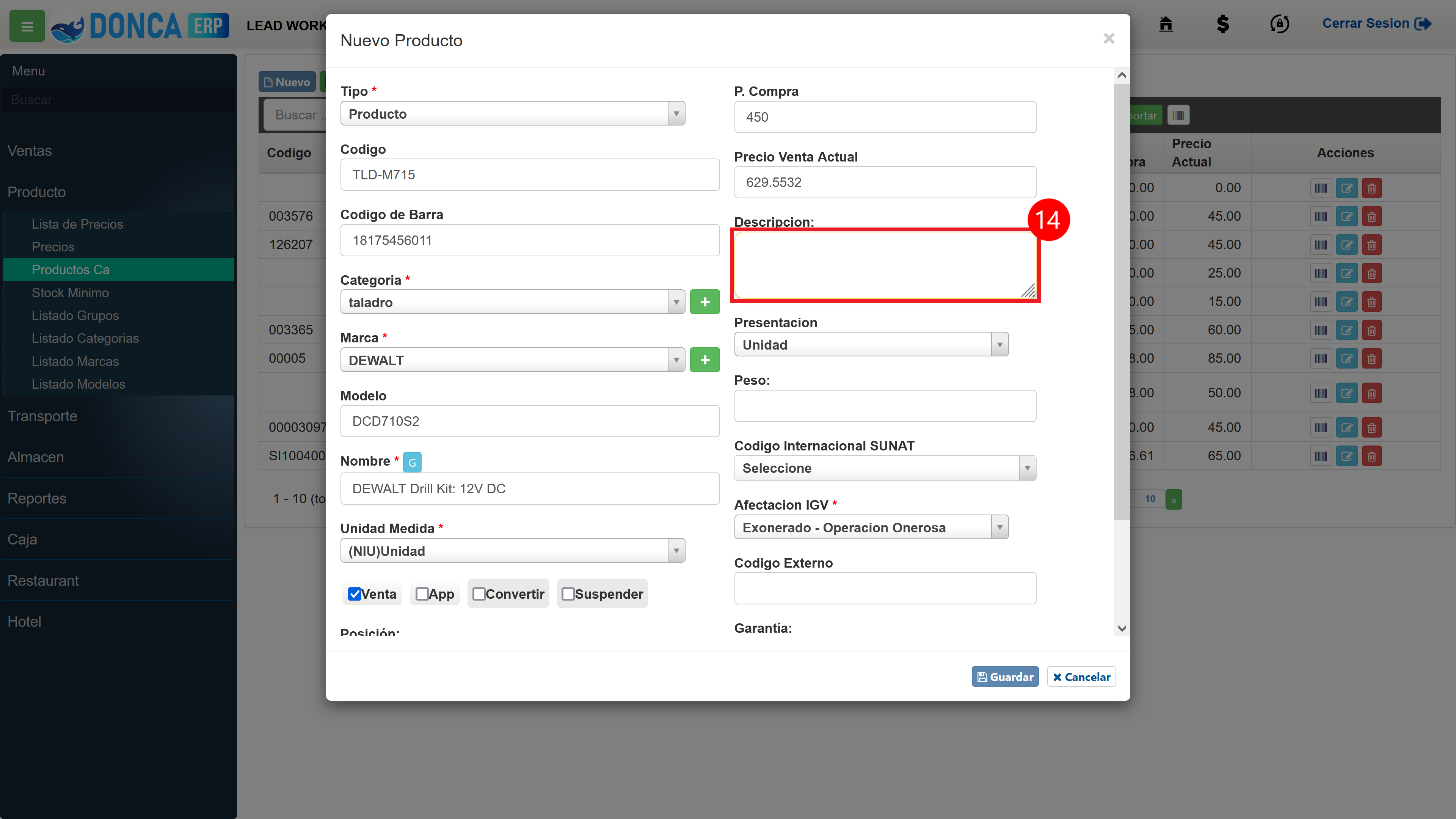Click the Nombre input field
This screenshot has height=819, width=1456.
point(530,488)
